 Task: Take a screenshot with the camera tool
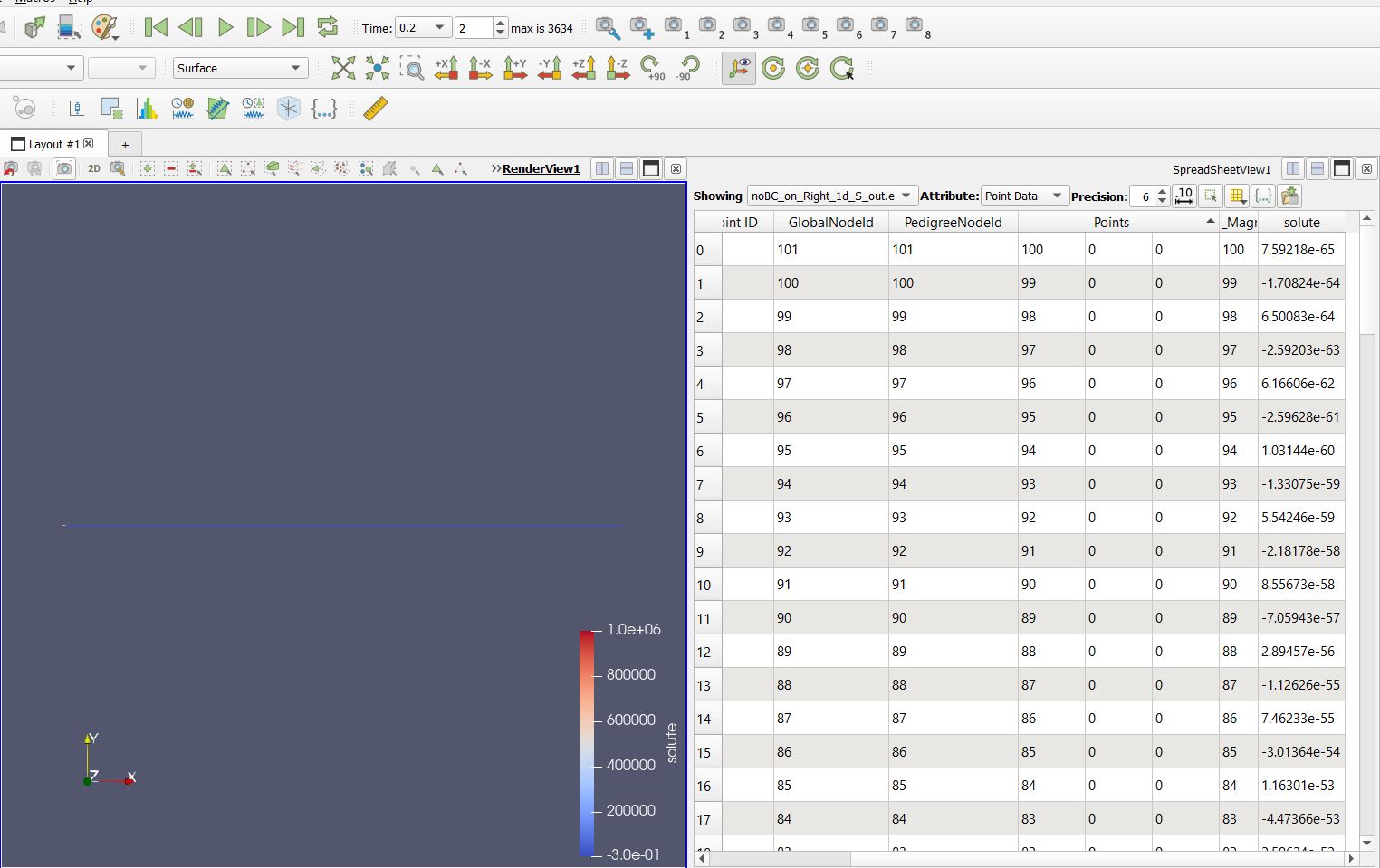point(64,168)
